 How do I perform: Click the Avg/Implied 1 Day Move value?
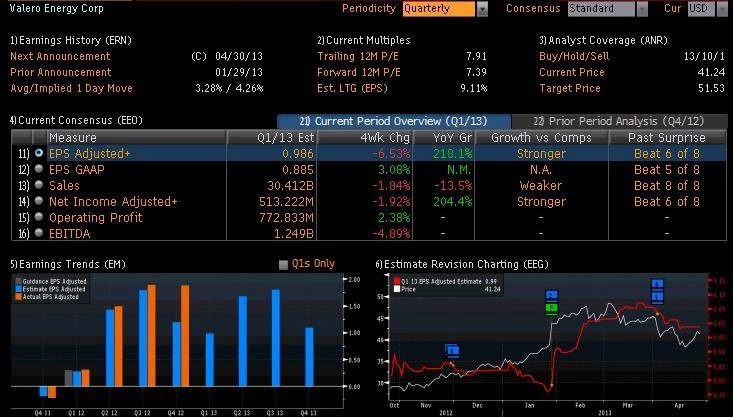(229, 88)
